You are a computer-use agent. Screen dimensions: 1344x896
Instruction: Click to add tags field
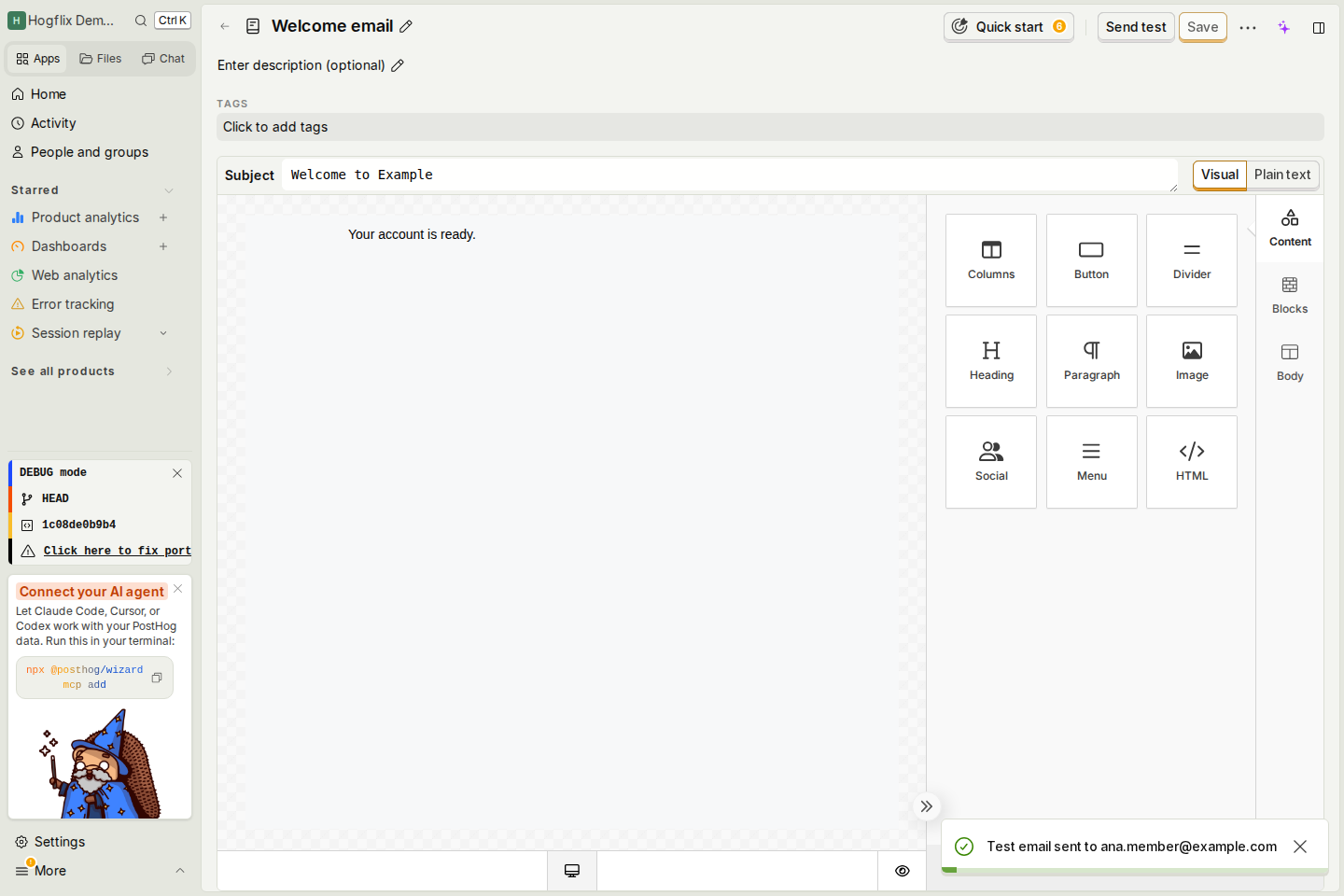[770, 127]
